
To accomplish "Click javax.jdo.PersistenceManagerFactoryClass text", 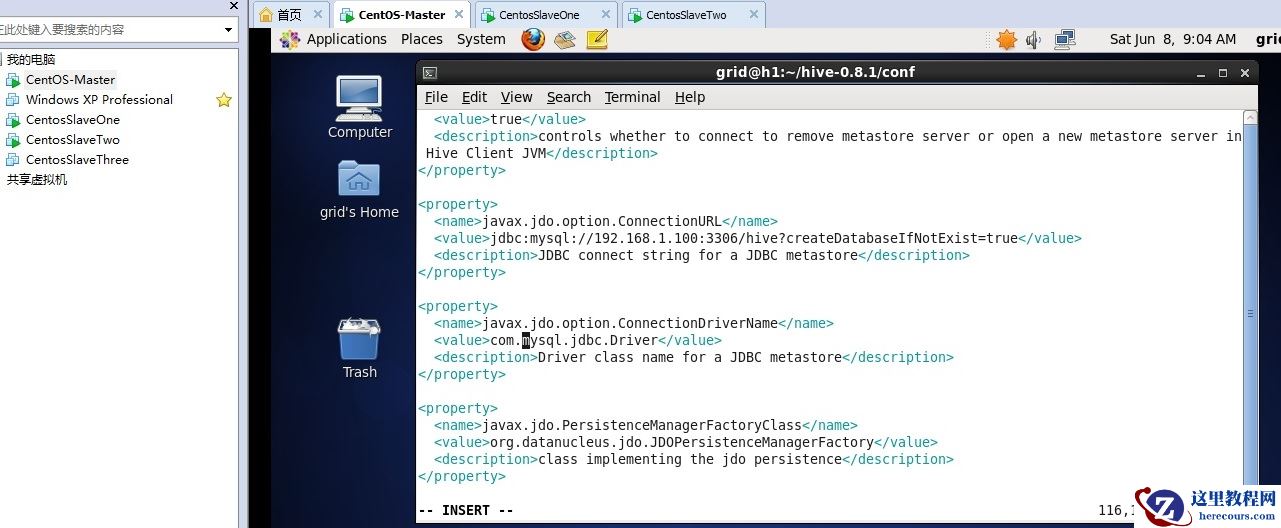I will tap(642, 425).
